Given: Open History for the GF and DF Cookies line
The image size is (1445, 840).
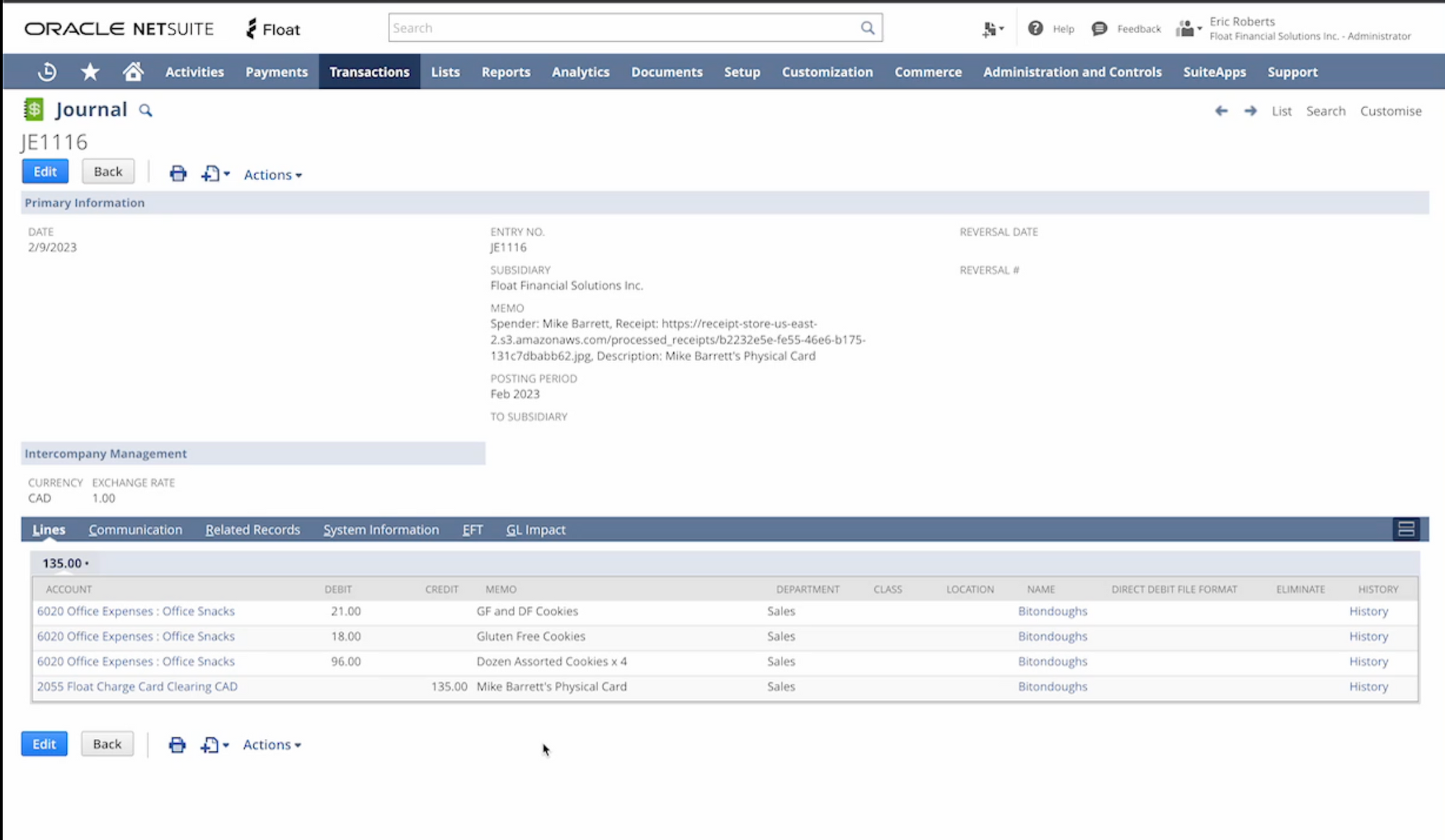Looking at the screenshot, I should (1368, 611).
